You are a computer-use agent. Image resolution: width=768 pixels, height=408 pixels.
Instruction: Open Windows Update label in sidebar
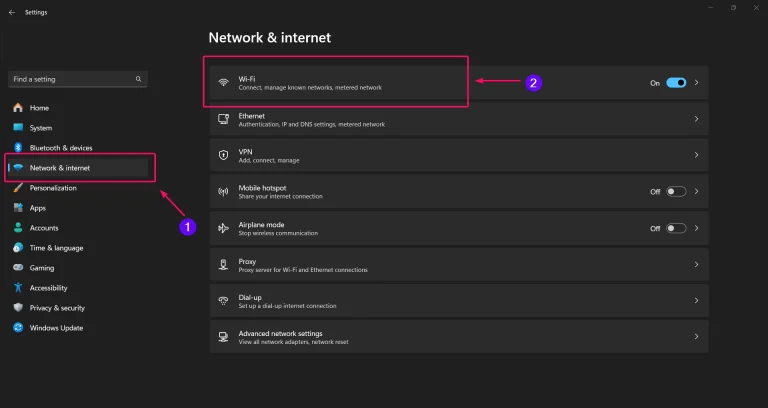click(x=56, y=328)
